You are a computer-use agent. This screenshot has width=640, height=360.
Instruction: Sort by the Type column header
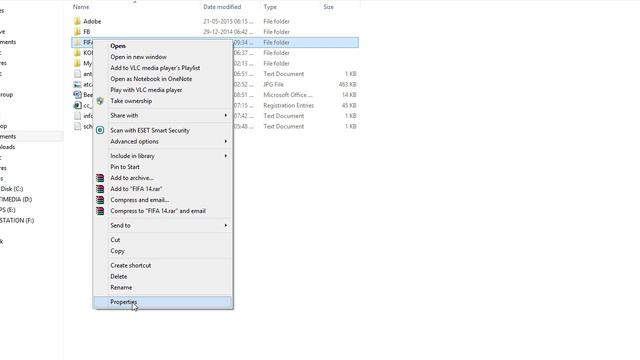coord(270,7)
